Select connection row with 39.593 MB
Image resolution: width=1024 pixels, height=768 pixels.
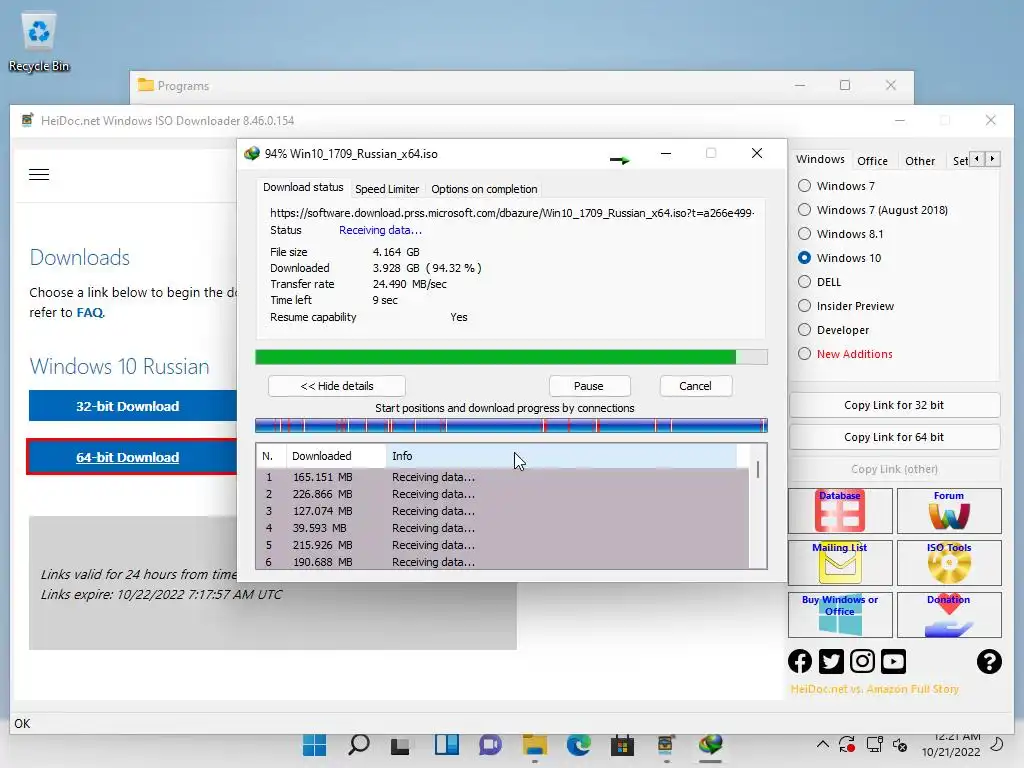pos(503,528)
